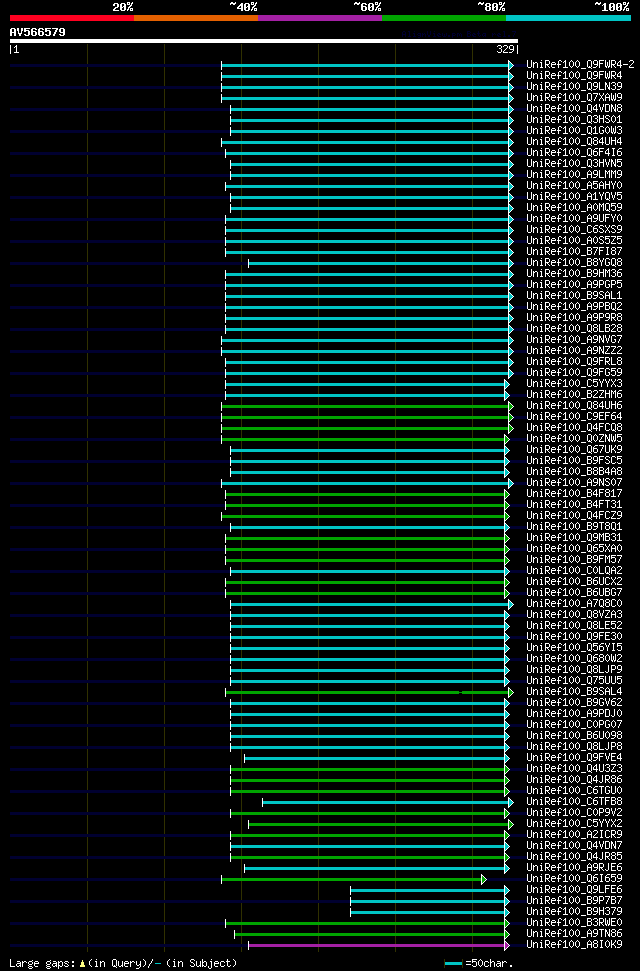Click the short cyan bar for C6TFB8
The width and height of the screenshot is (640, 971).
(x=386, y=803)
